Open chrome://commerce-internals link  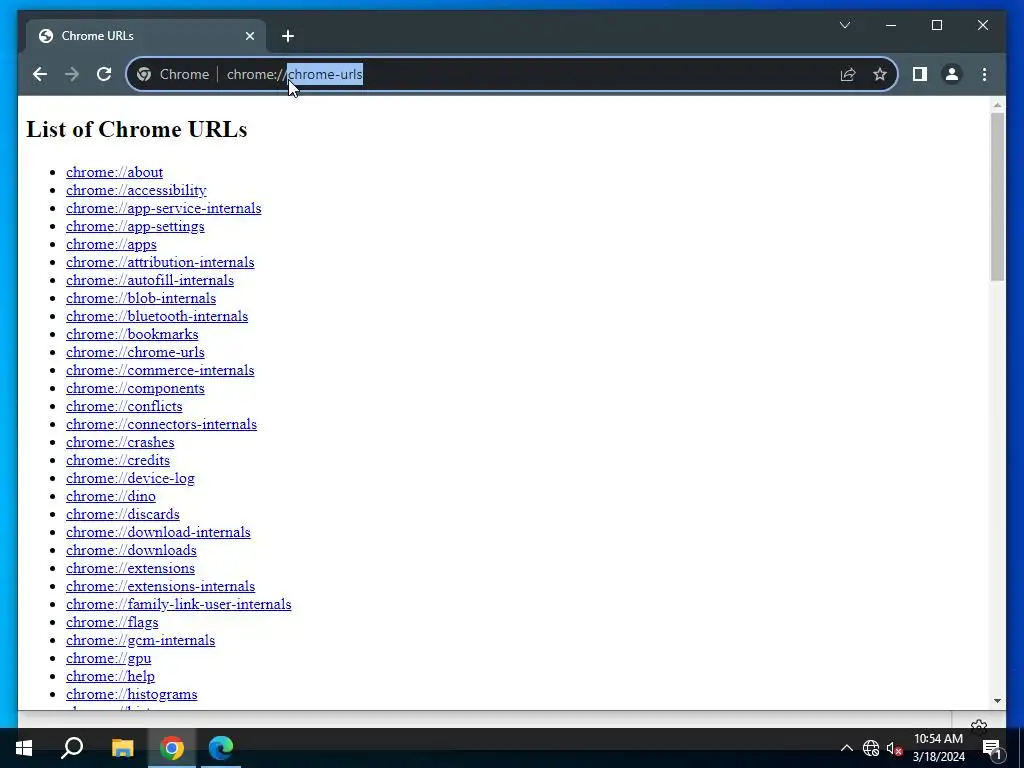pos(160,370)
